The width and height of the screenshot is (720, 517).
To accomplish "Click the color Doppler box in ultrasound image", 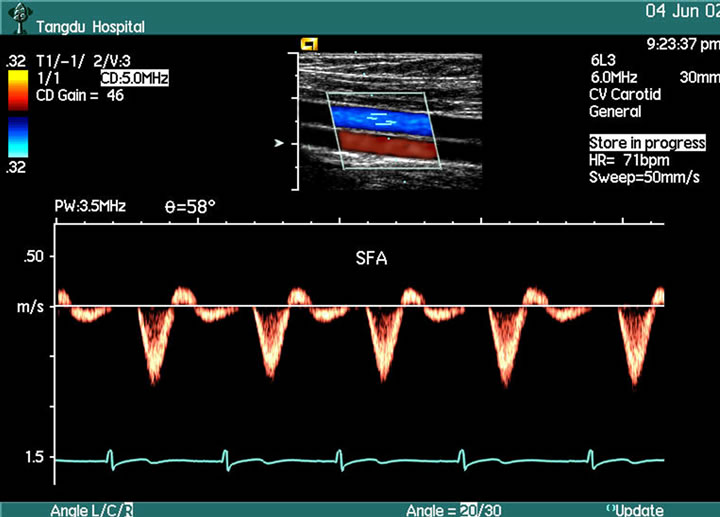I will click(x=383, y=130).
